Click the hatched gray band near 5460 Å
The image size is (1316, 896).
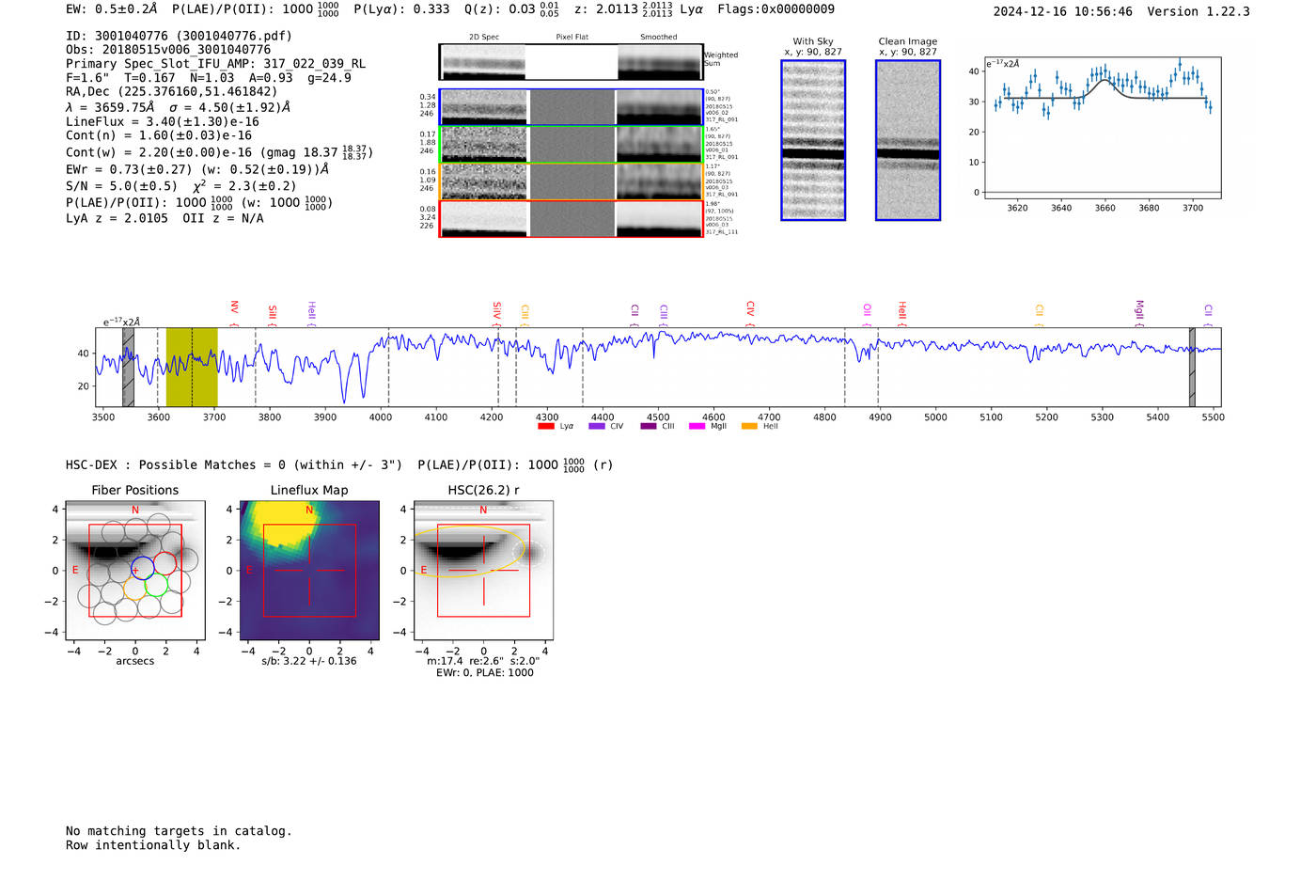(x=1192, y=367)
